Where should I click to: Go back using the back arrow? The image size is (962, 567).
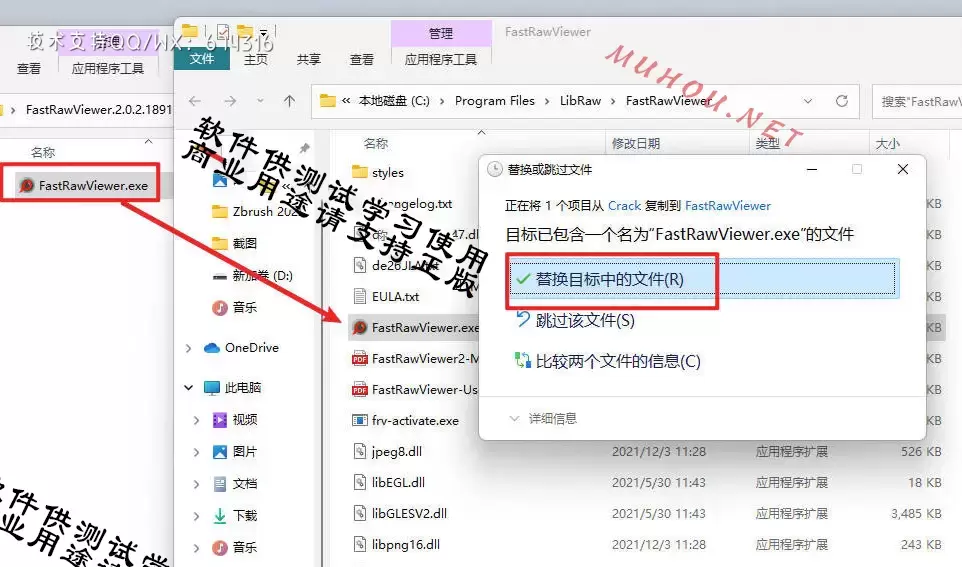(x=195, y=101)
